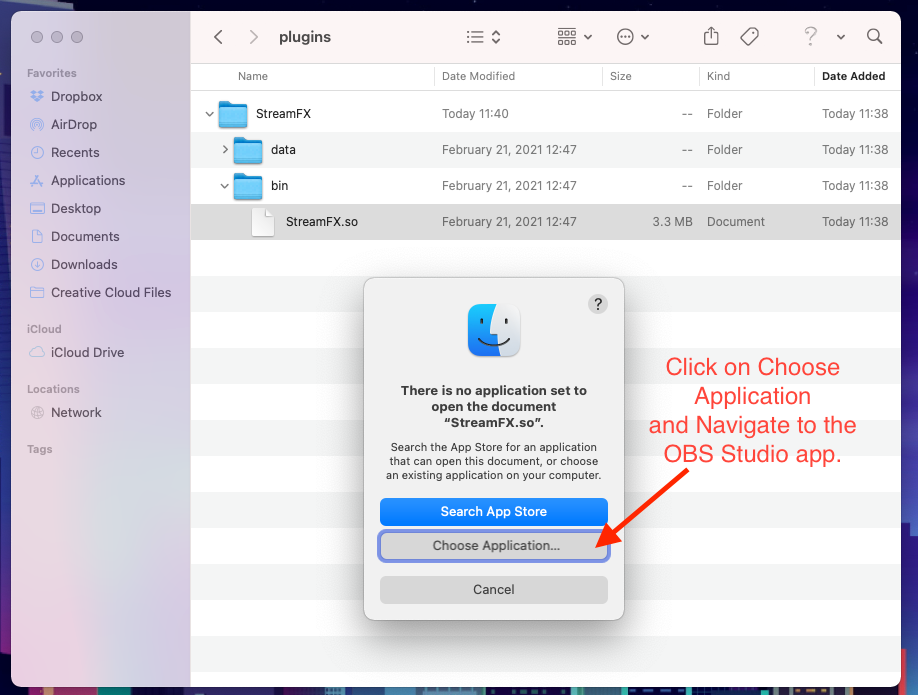Click the StreamFX.so file name
This screenshot has width=918, height=695.
coord(321,222)
